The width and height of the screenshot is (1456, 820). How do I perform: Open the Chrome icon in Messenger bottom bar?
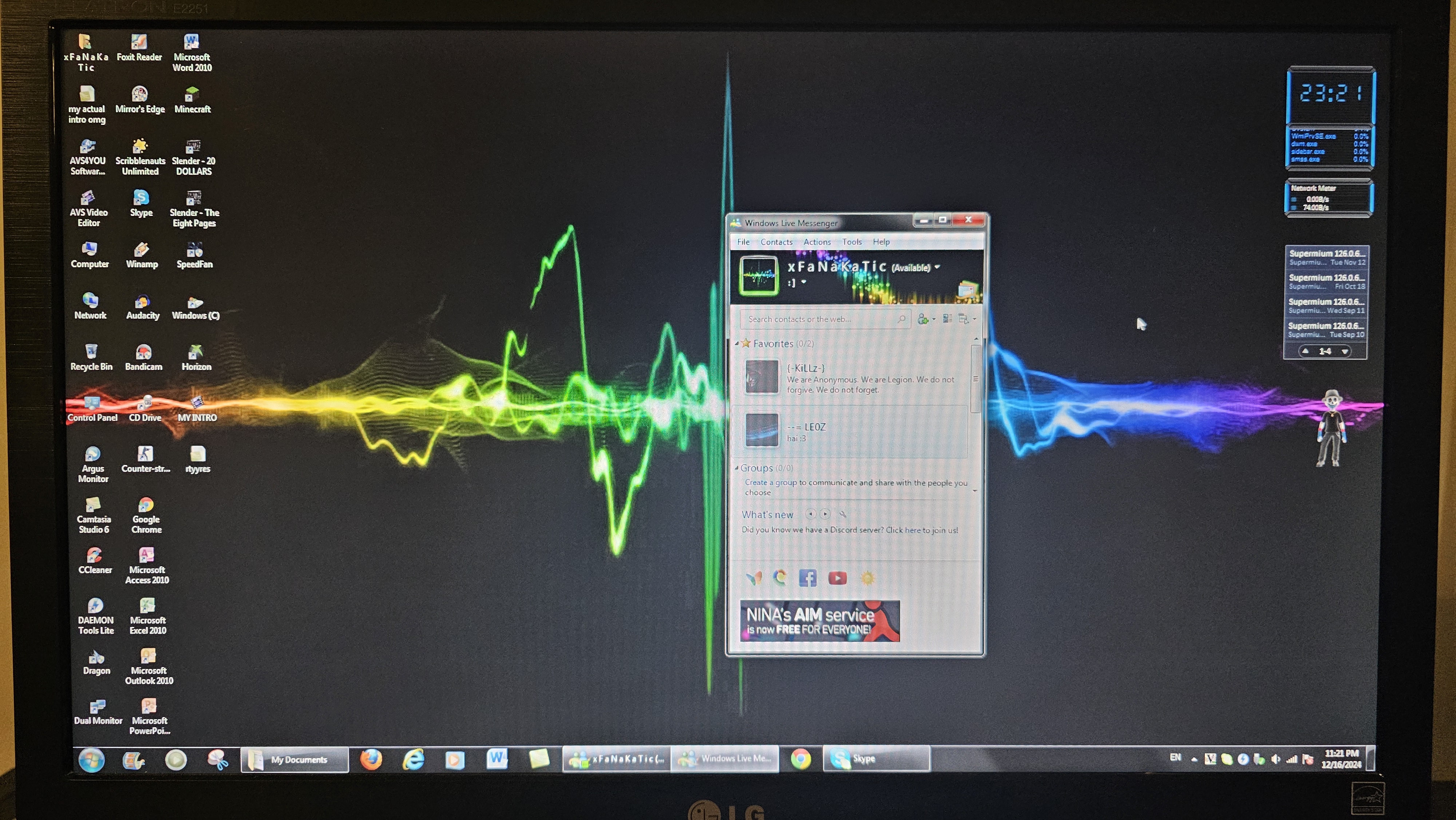pyautogui.click(x=780, y=577)
